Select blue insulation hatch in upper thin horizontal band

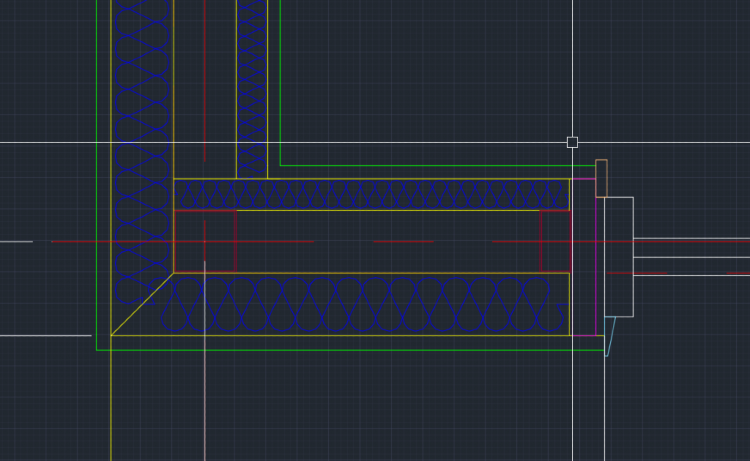pos(370,195)
